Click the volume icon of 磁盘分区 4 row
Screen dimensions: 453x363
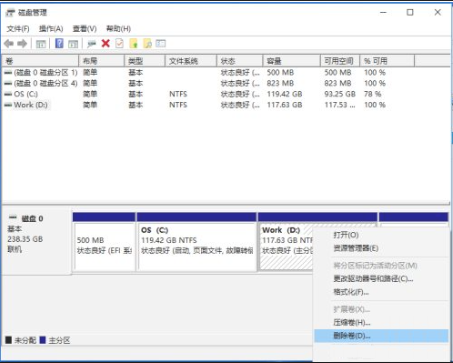(x=8, y=83)
